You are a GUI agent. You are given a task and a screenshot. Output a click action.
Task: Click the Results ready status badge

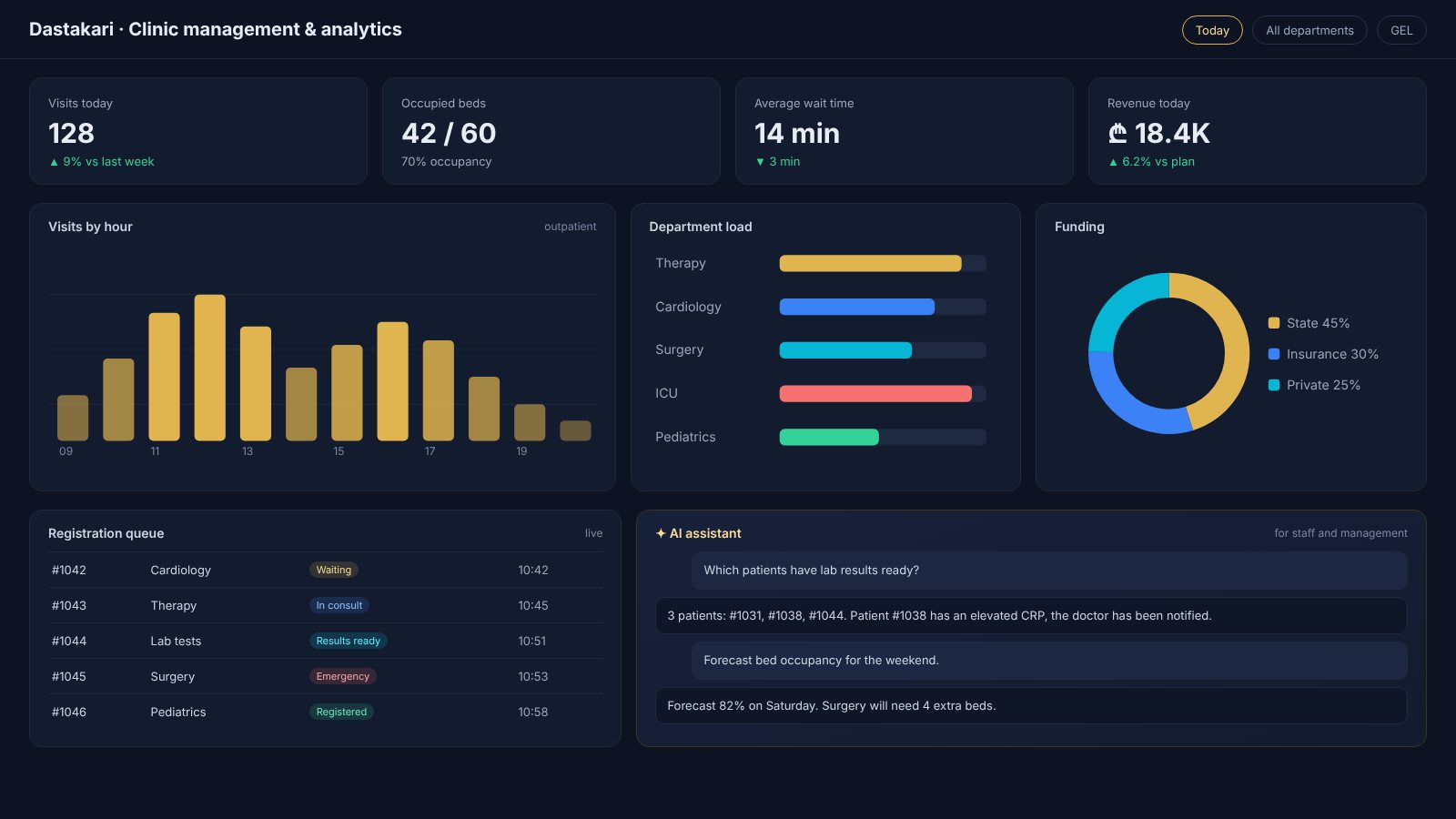349,641
